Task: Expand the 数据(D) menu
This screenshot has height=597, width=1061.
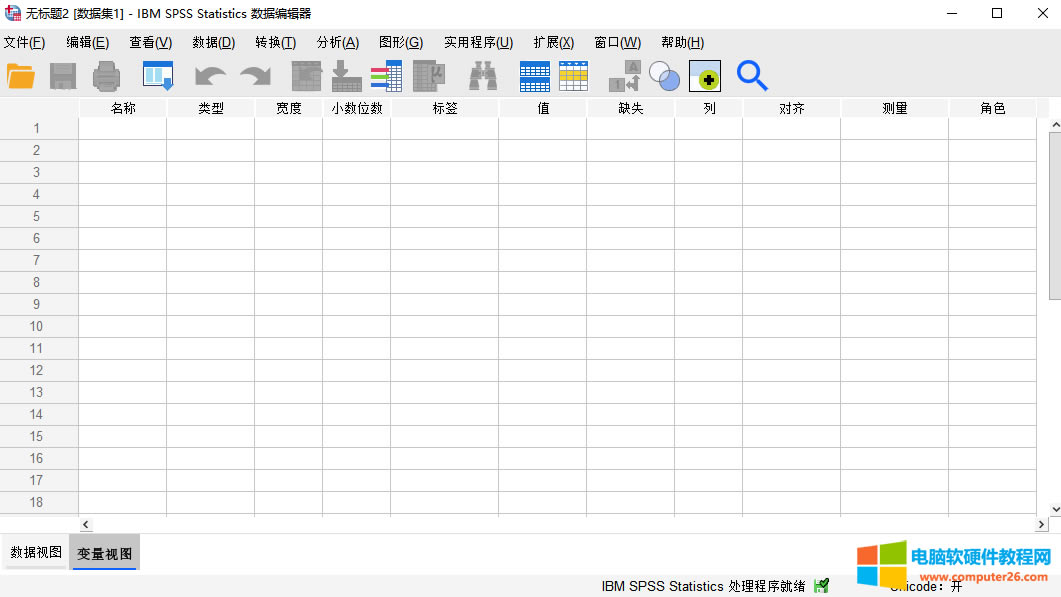Action: (x=213, y=42)
